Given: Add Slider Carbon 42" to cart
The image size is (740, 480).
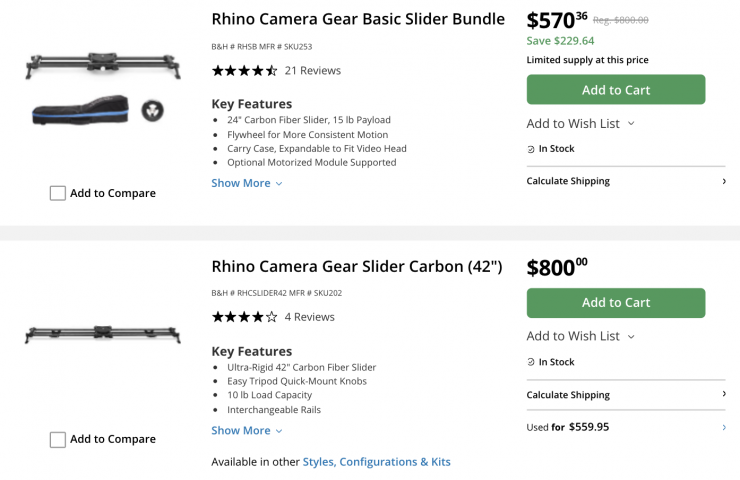Looking at the screenshot, I should 615,303.
